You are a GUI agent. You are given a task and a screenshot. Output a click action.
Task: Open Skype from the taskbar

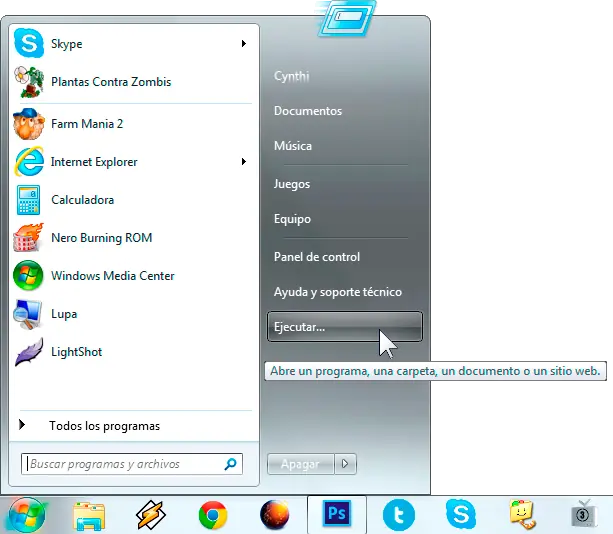pyautogui.click(x=461, y=514)
